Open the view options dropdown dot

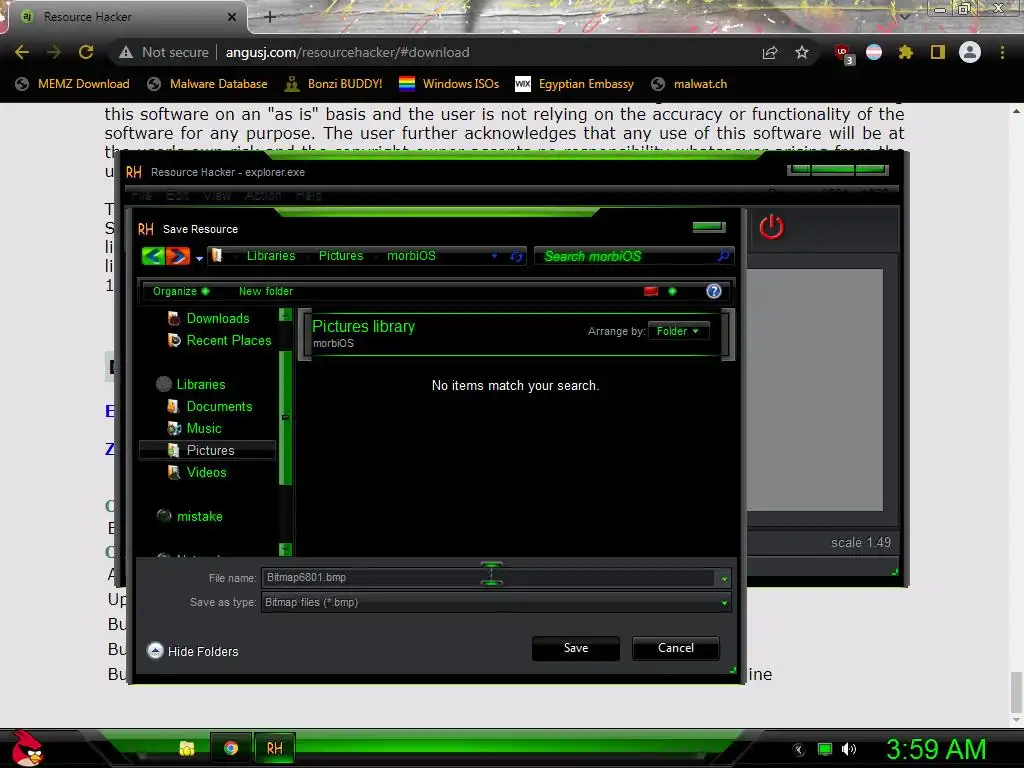coord(672,291)
